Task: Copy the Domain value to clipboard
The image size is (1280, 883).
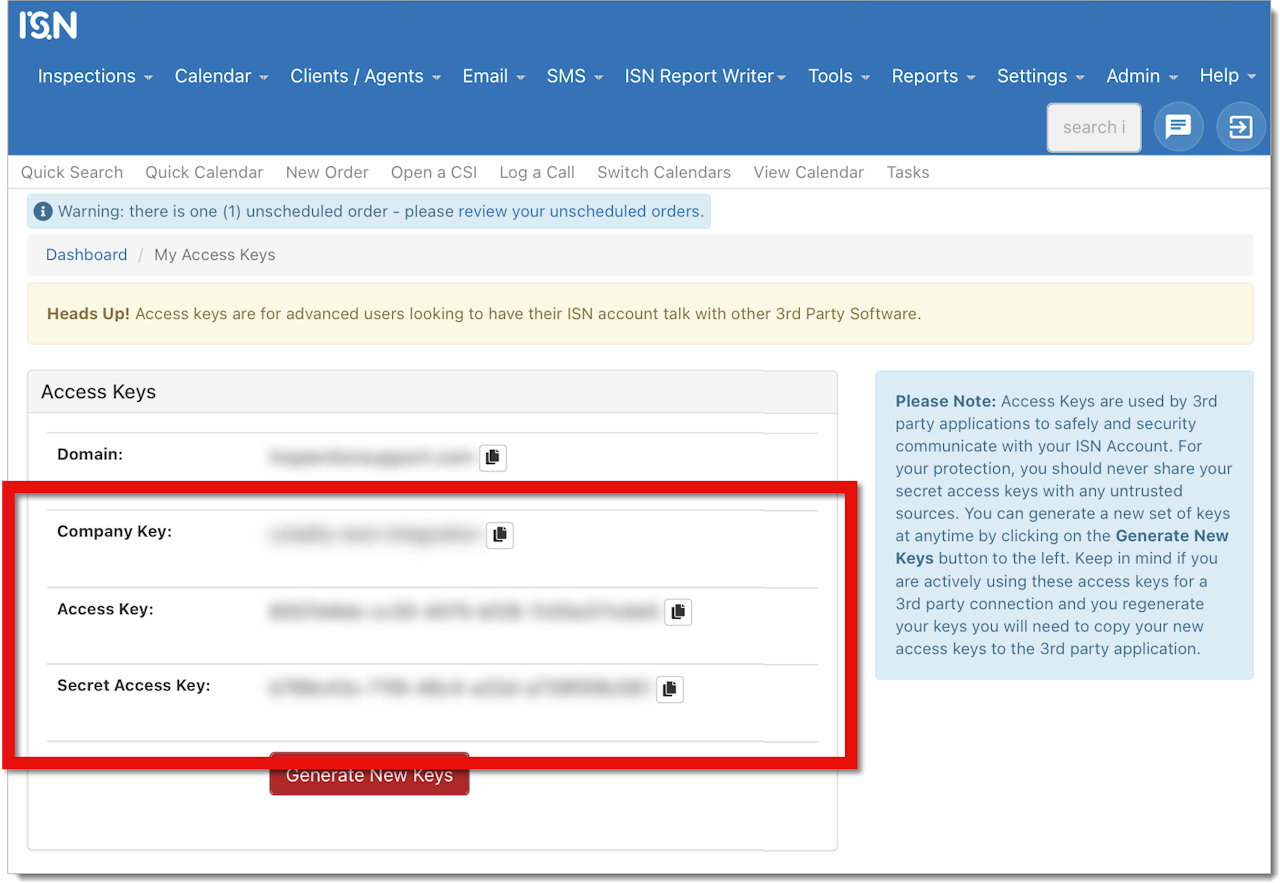Action: [492, 457]
